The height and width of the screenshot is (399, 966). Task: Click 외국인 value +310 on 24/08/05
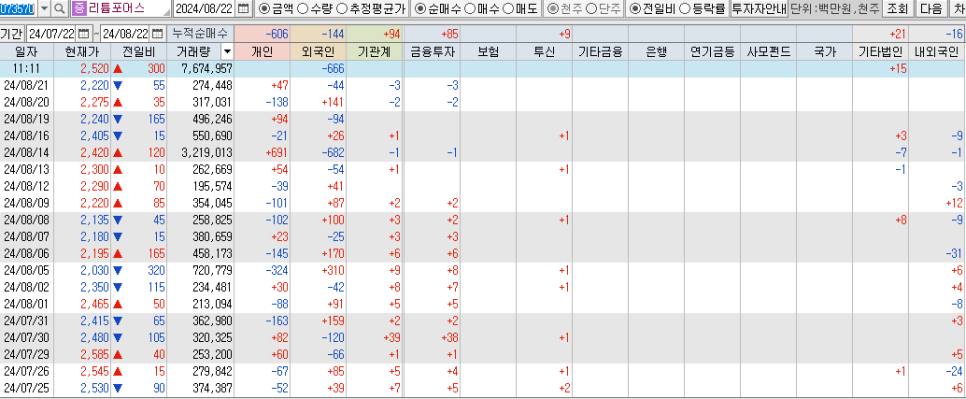(318, 270)
